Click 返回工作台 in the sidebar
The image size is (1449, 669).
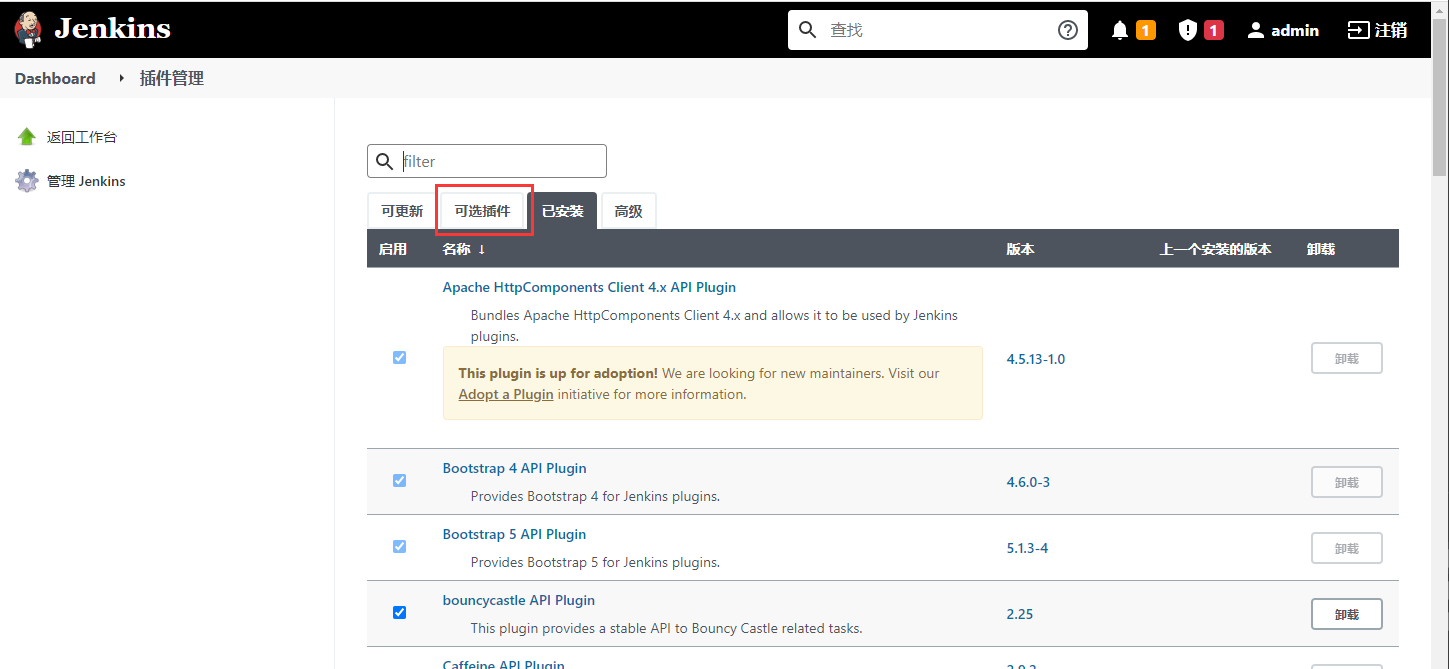tap(82, 137)
